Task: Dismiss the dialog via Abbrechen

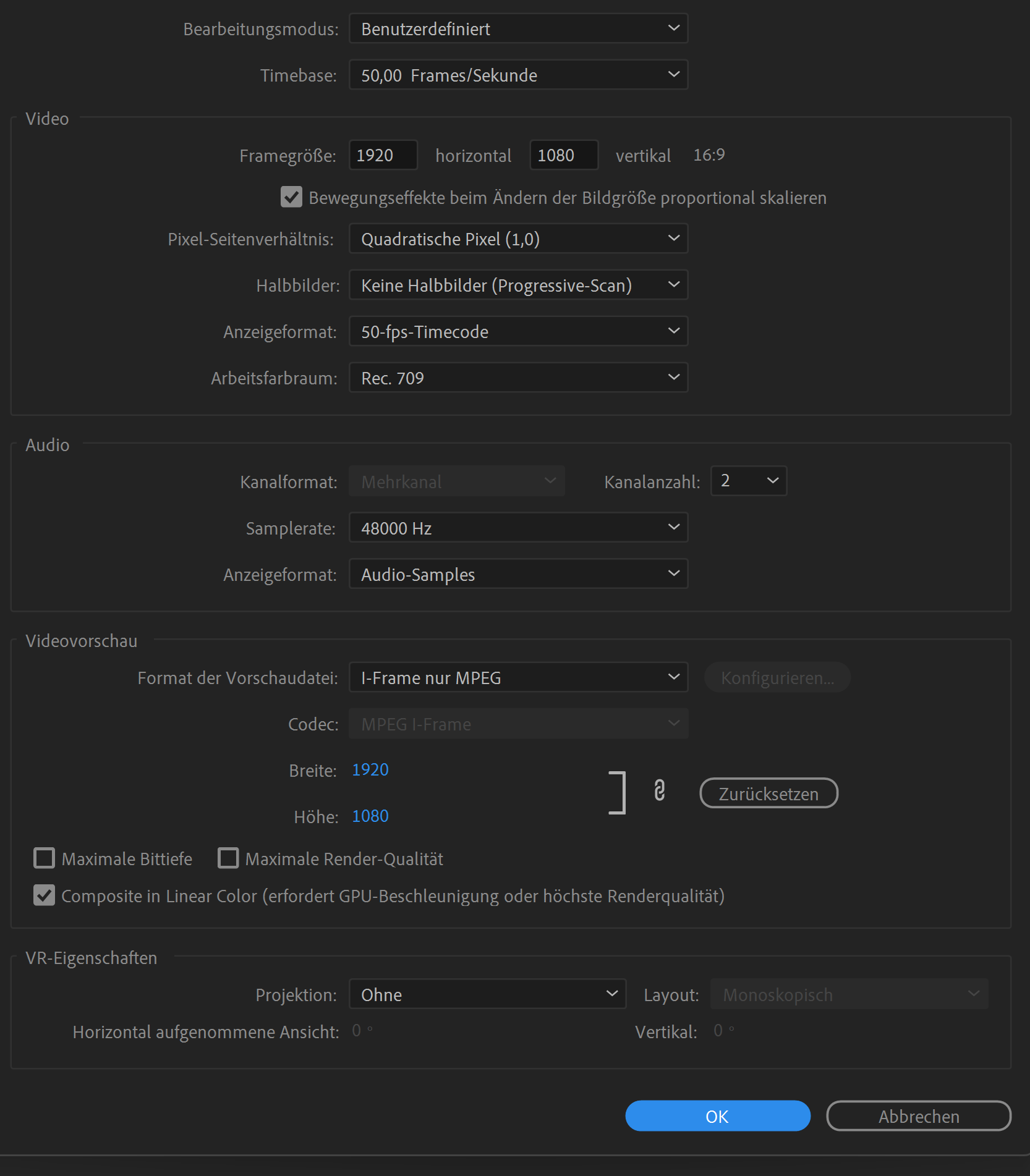Action: point(919,1129)
